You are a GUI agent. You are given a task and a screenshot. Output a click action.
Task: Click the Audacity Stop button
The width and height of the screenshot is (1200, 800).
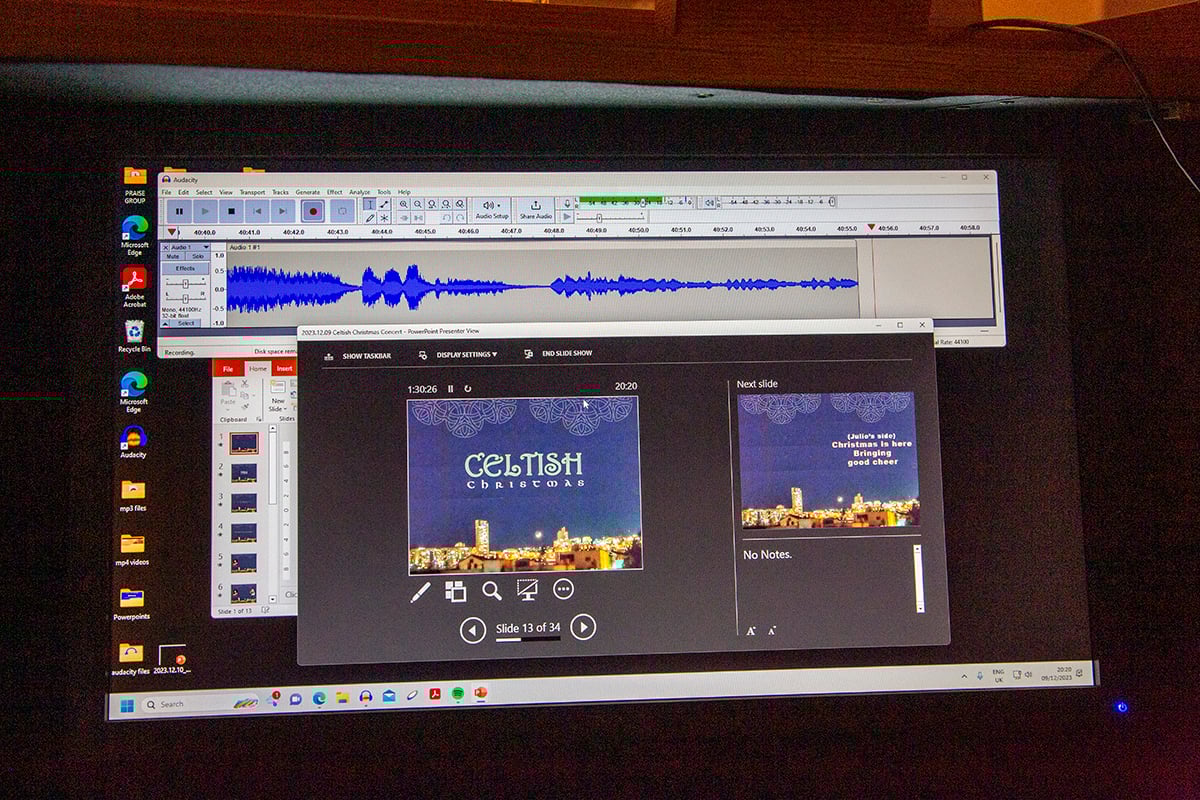(x=231, y=211)
